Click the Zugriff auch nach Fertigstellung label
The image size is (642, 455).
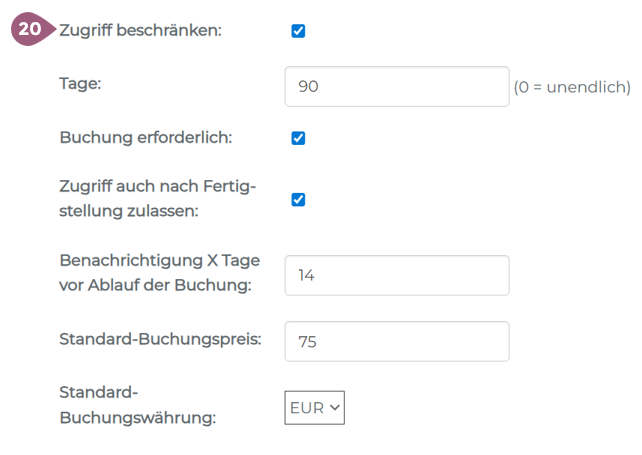coord(158,198)
